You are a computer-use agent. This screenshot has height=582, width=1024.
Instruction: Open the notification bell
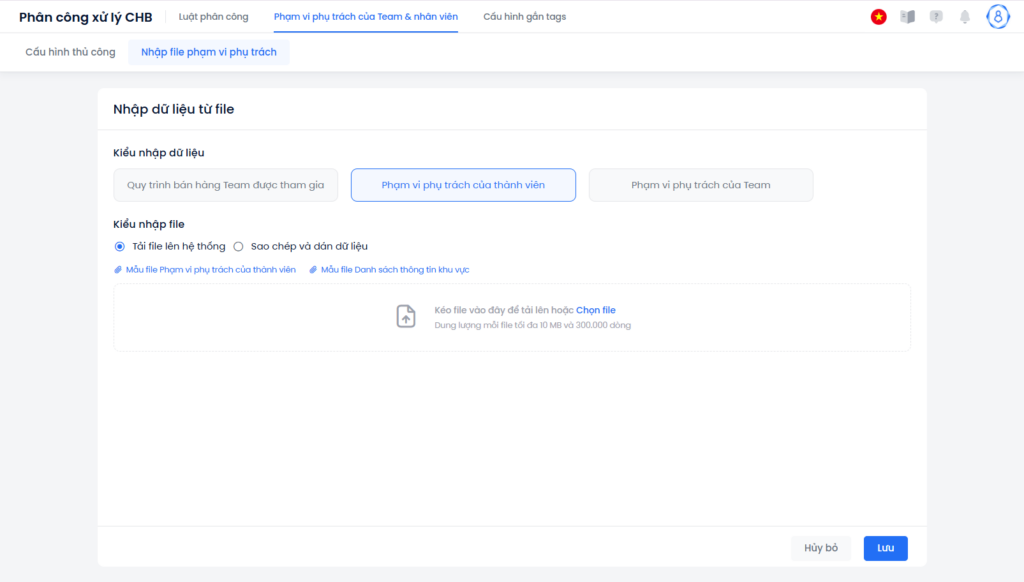coord(965,17)
